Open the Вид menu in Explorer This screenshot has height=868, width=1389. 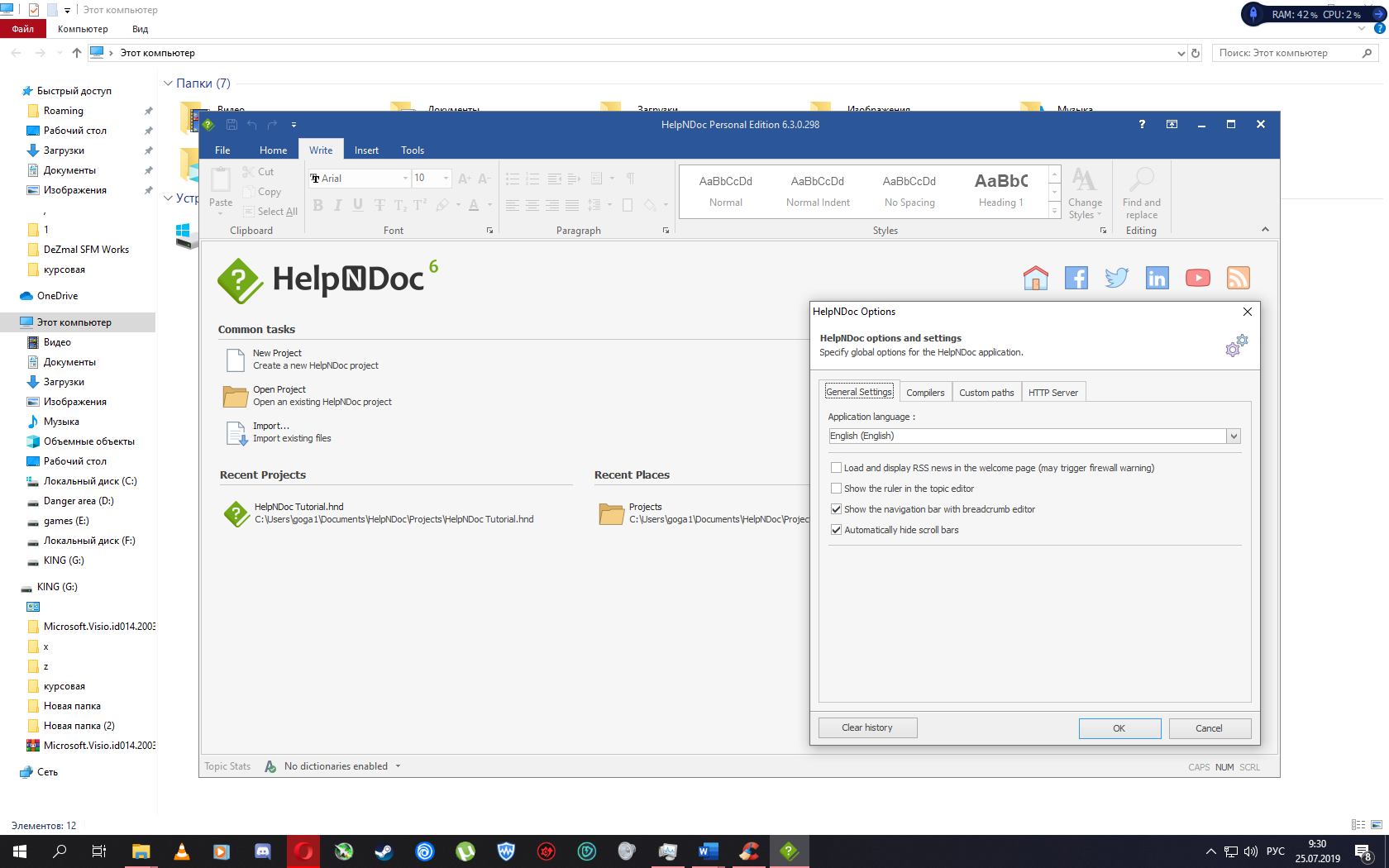(140, 29)
